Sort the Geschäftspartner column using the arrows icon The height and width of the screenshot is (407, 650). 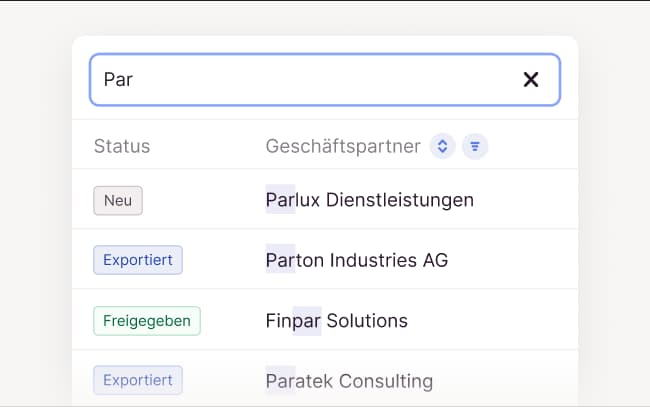pos(442,147)
